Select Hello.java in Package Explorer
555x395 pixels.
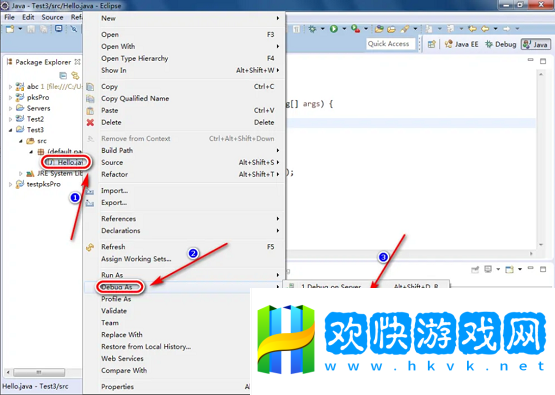66,162
